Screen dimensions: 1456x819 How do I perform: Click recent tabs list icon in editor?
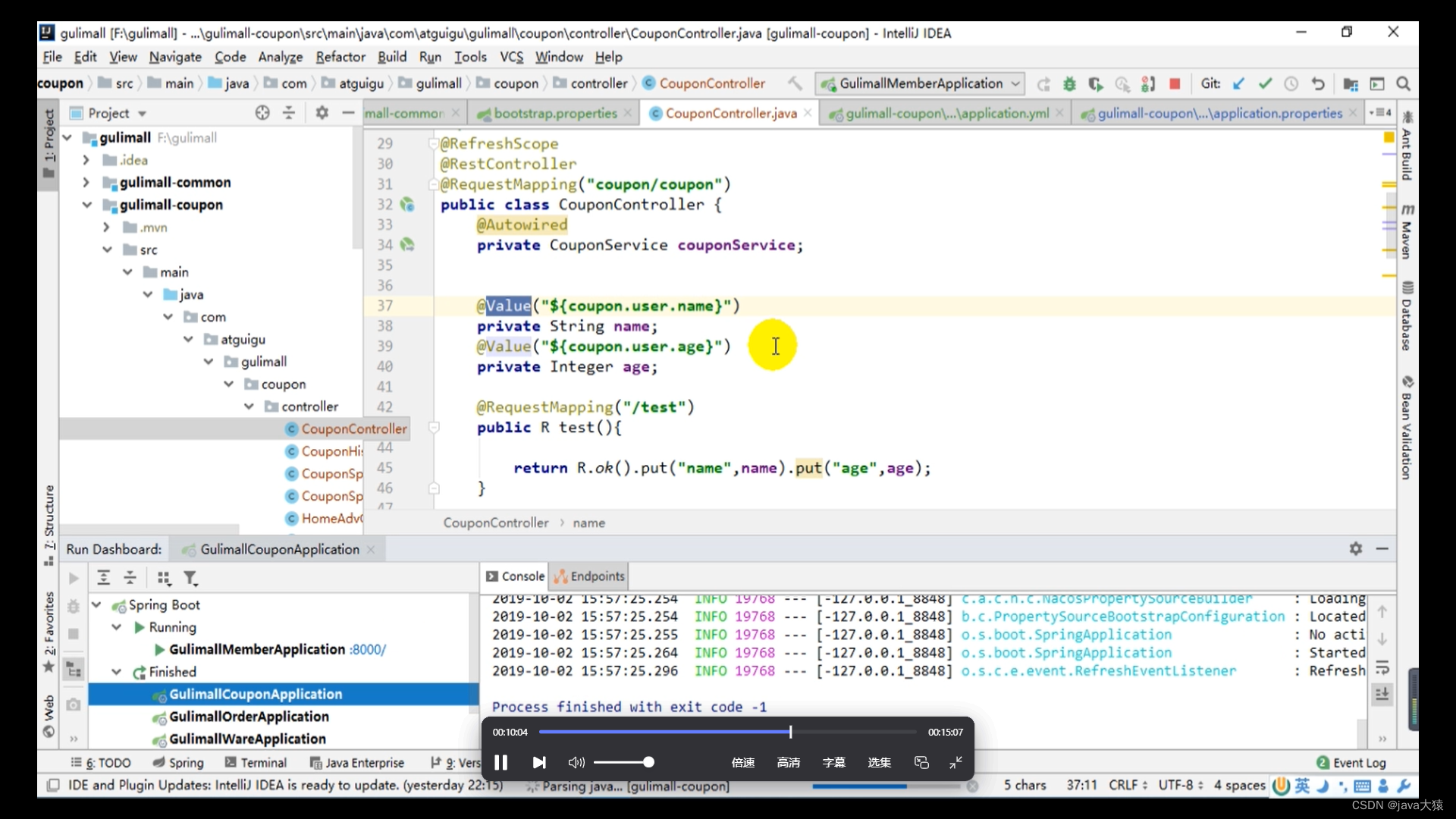[x=1380, y=113]
